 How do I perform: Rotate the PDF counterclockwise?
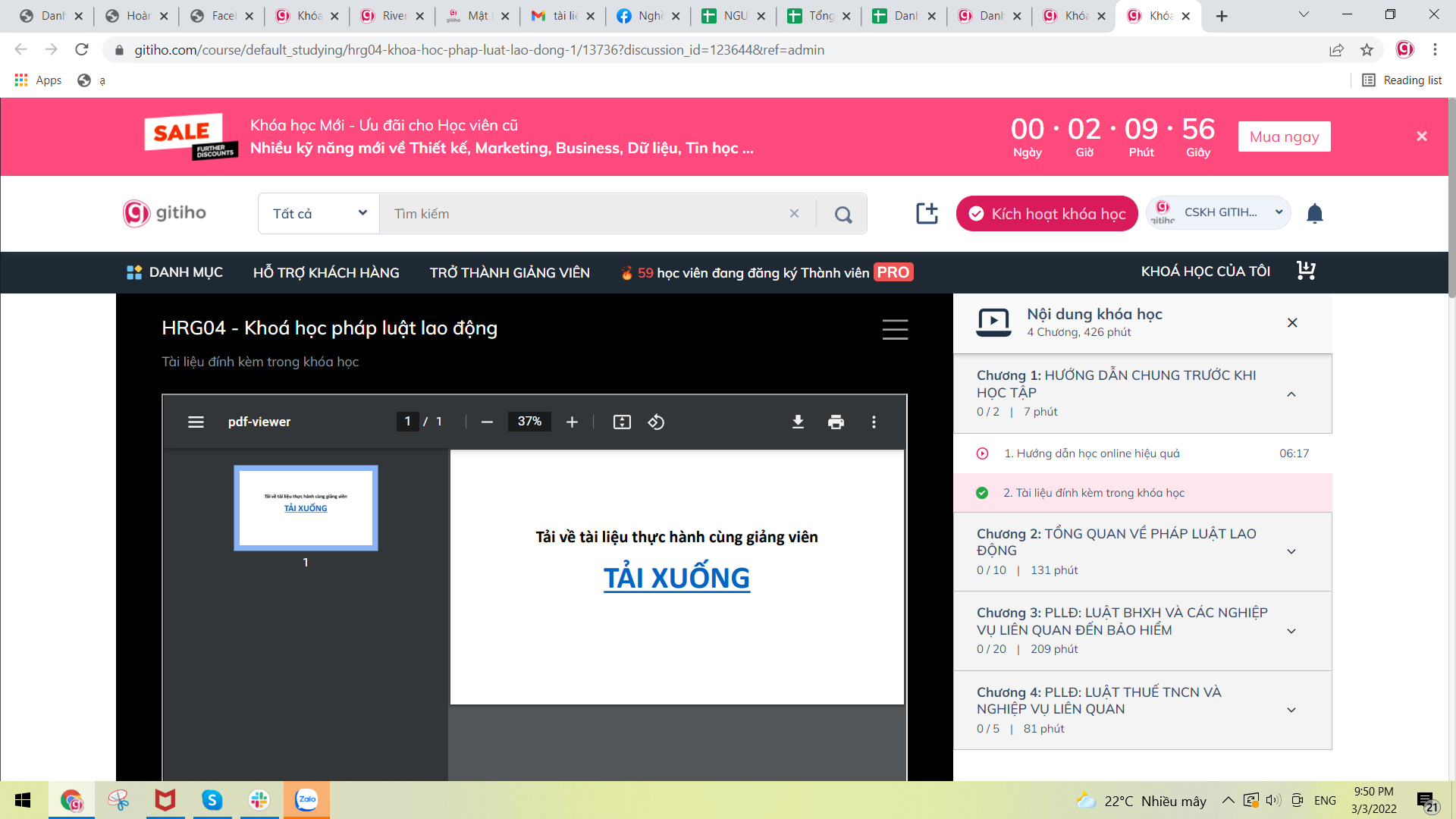tap(656, 422)
